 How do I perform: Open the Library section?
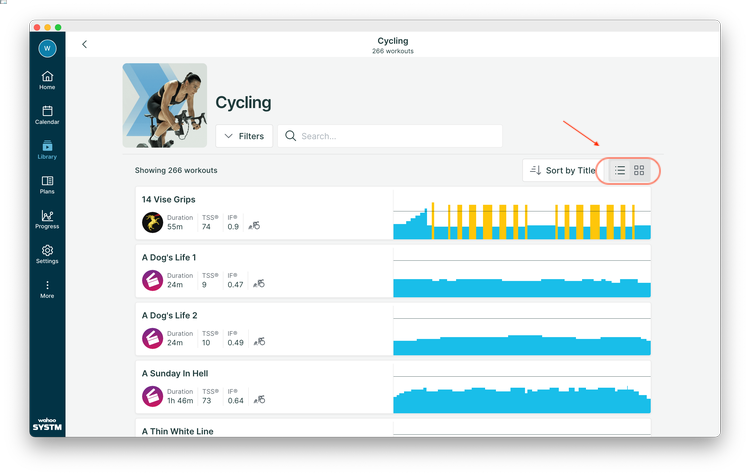(x=47, y=150)
